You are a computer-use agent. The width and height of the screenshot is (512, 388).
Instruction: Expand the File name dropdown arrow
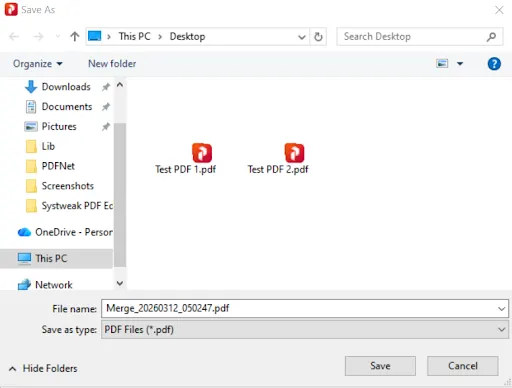pos(501,309)
